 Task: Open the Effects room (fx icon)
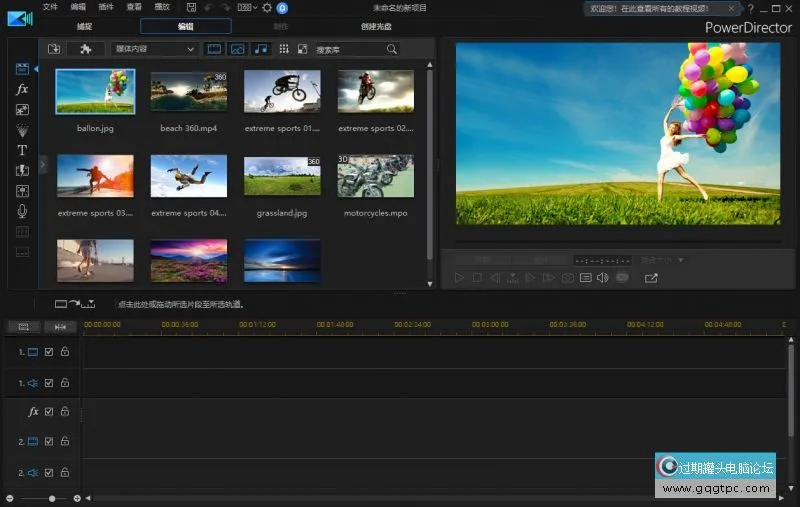[22, 90]
